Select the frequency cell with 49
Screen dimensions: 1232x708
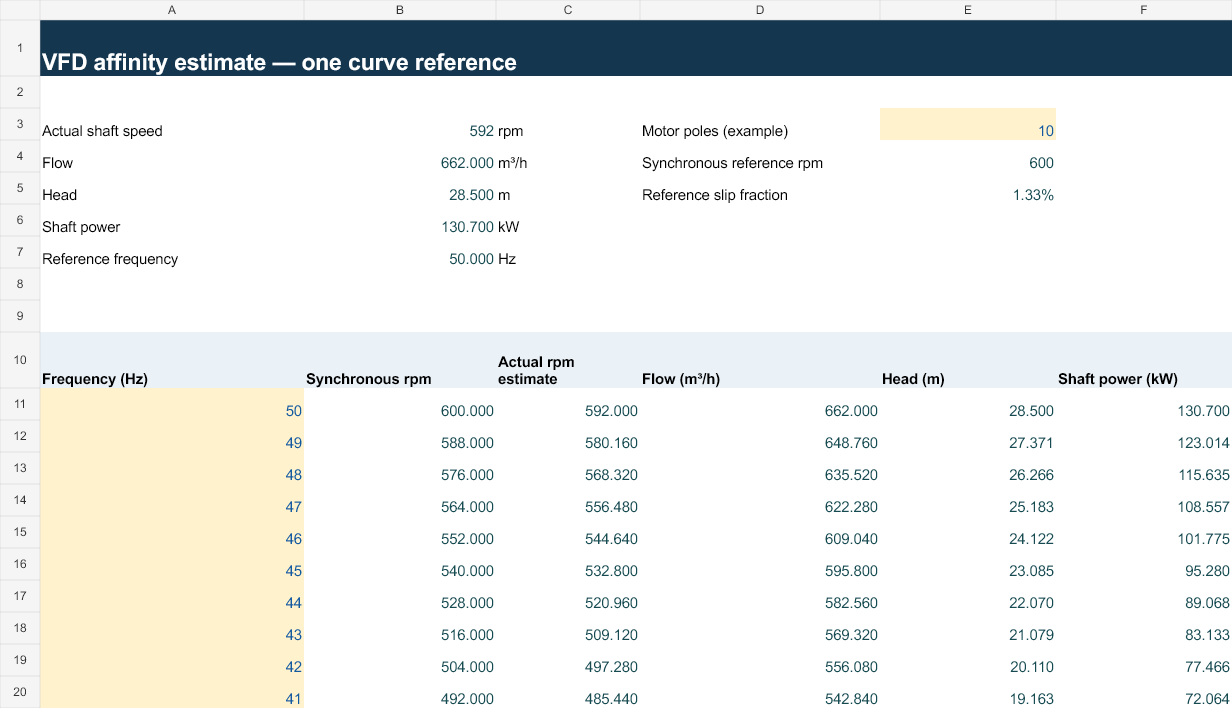click(172, 436)
